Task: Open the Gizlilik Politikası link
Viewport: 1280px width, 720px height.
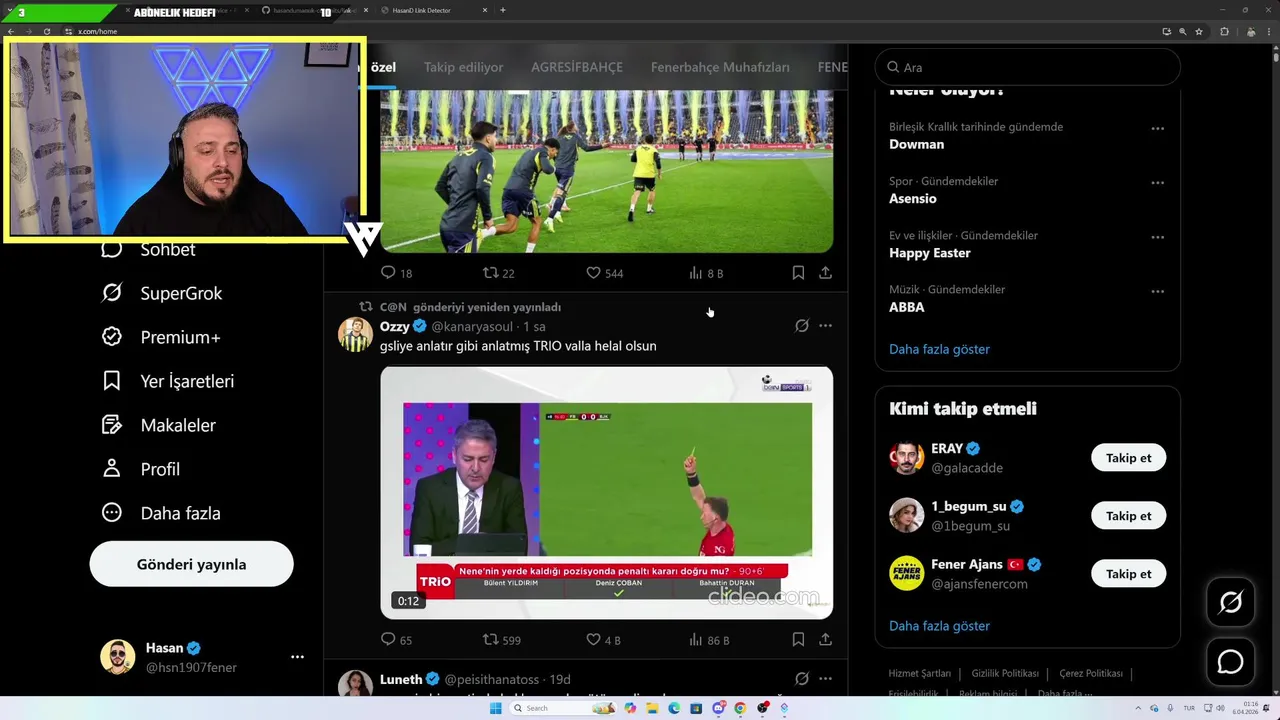Action: tap(1005, 673)
